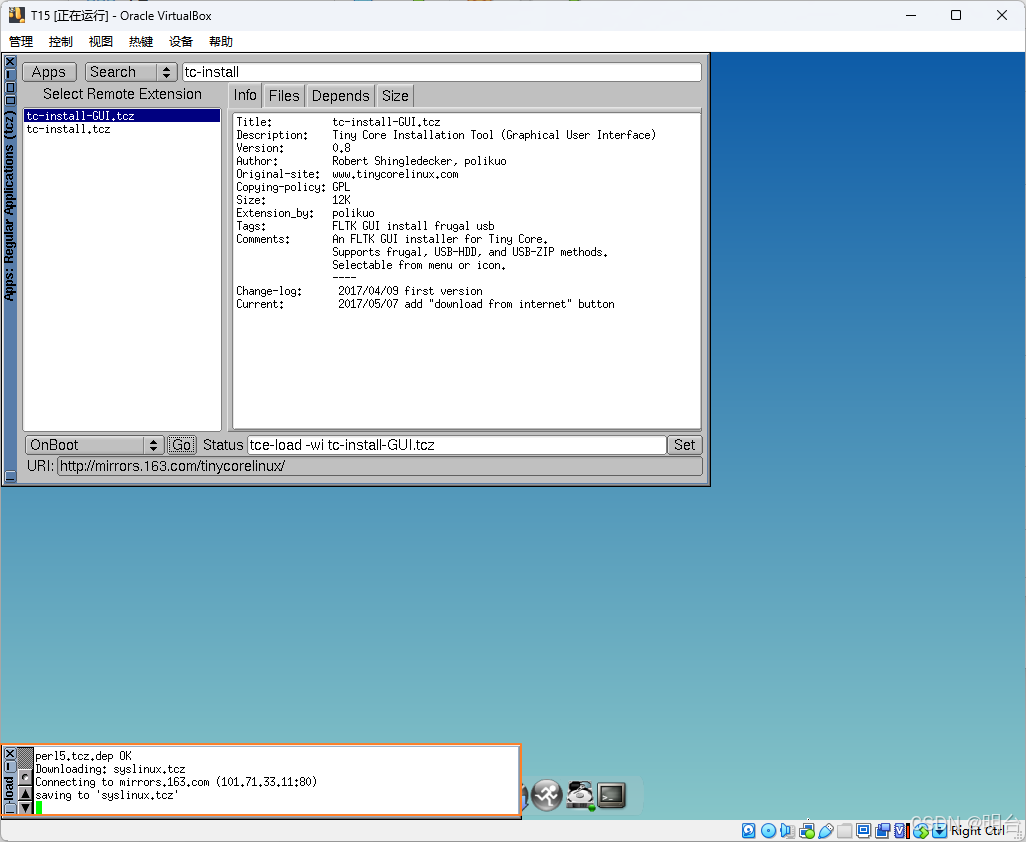The width and height of the screenshot is (1026, 842).
Task: Click VirtualBox display status icon
Action: [x=864, y=831]
